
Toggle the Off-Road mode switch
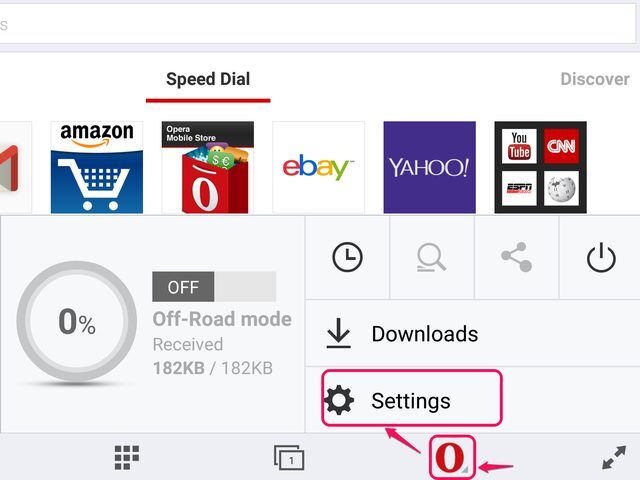pos(213,287)
